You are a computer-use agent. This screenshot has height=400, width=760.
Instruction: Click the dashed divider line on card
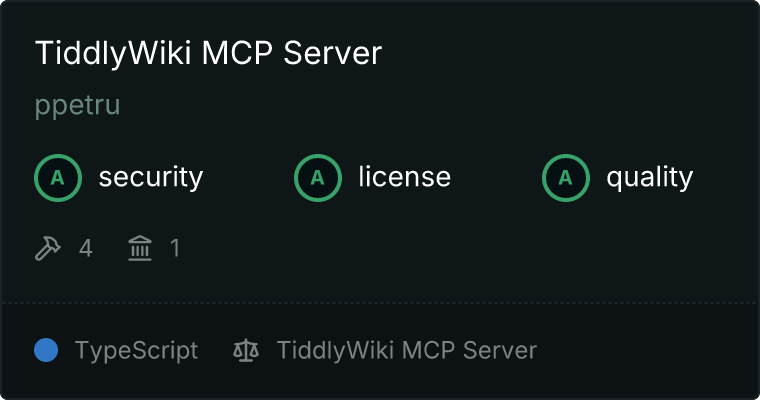pos(380,303)
